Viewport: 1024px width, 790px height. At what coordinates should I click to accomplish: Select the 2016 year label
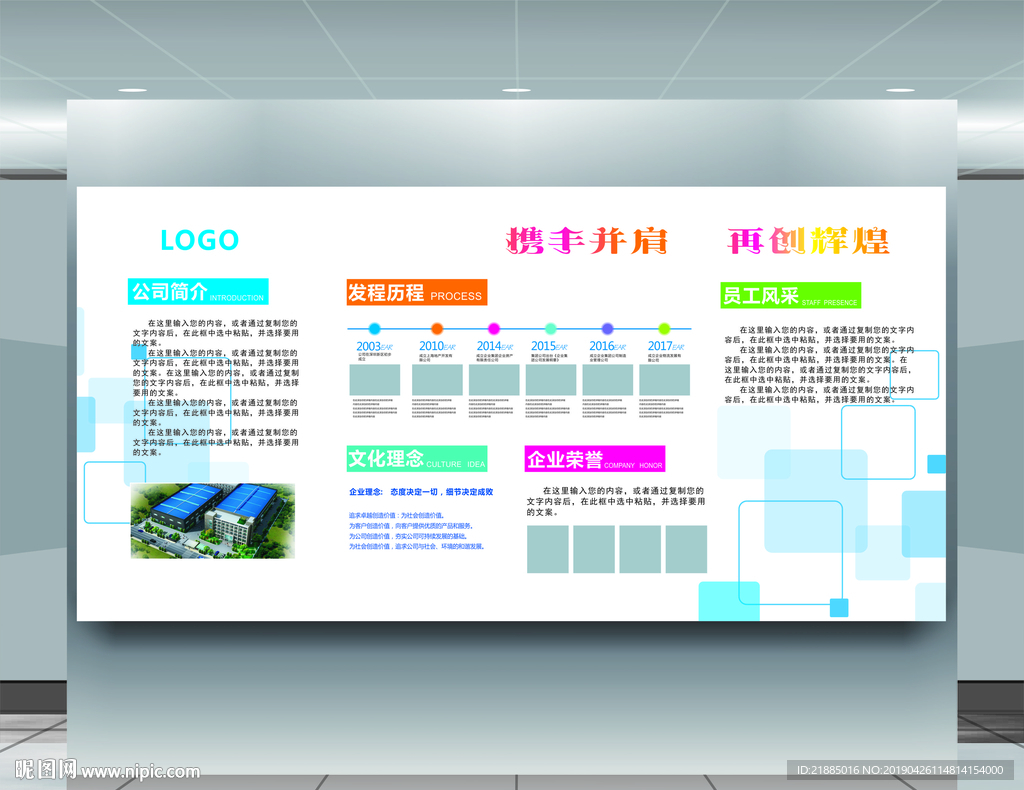[607, 346]
